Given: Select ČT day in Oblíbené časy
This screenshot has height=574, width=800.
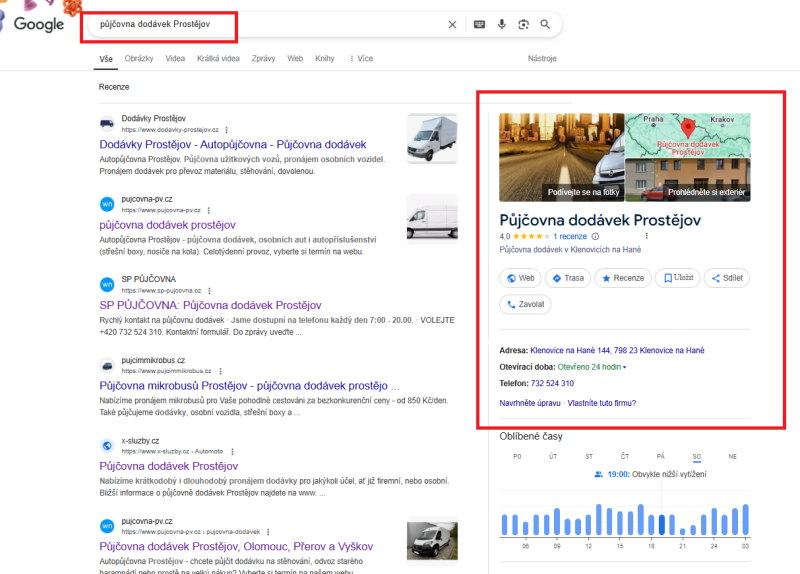Looking at the screenshot, I should [x=625, y=457].
